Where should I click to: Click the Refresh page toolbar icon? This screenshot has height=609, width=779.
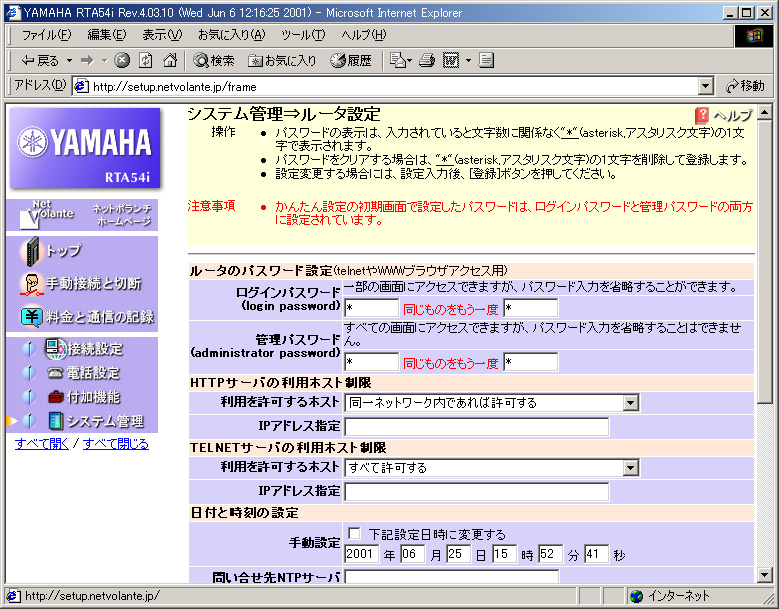(145, 60)
